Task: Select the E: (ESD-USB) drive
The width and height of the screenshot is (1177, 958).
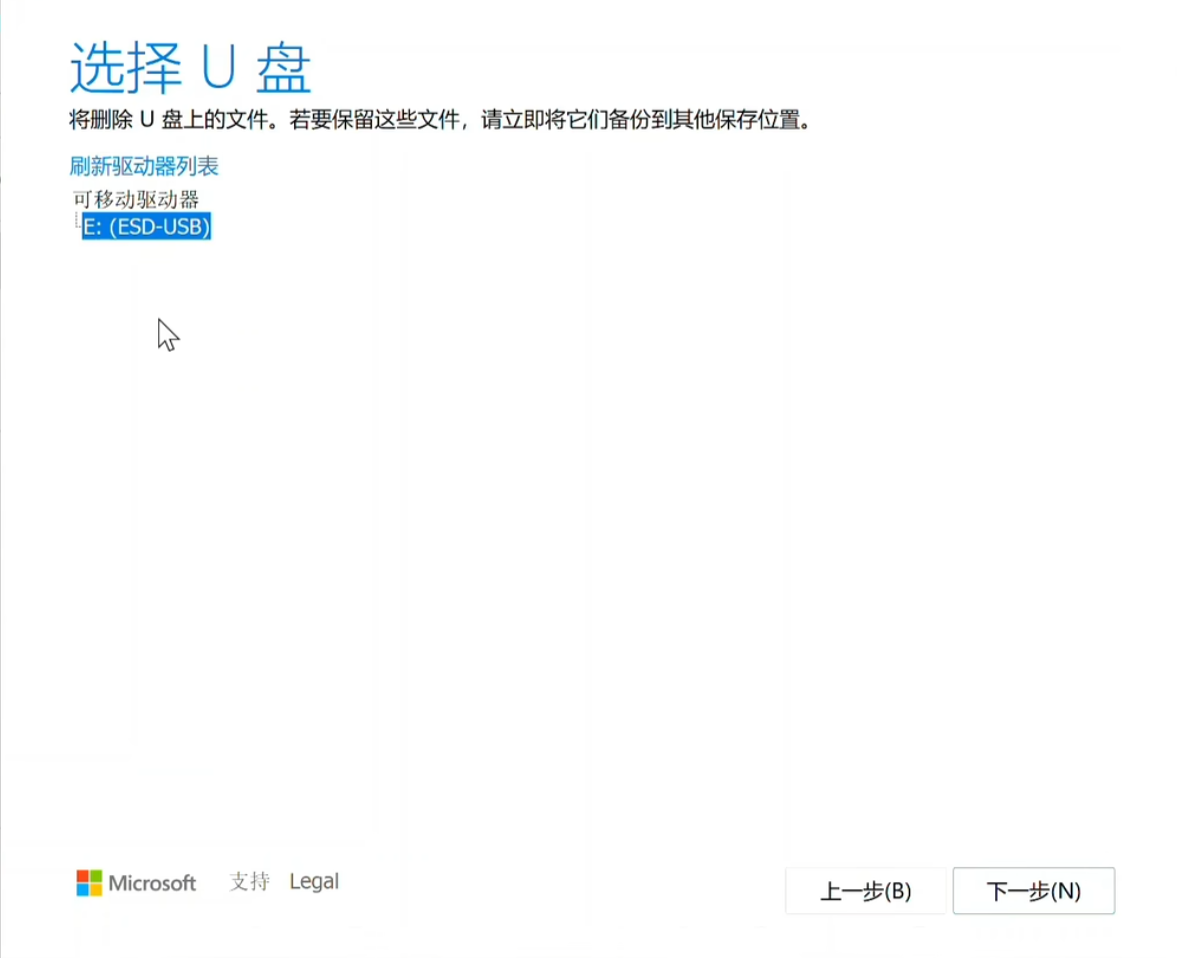Action: 146,228
